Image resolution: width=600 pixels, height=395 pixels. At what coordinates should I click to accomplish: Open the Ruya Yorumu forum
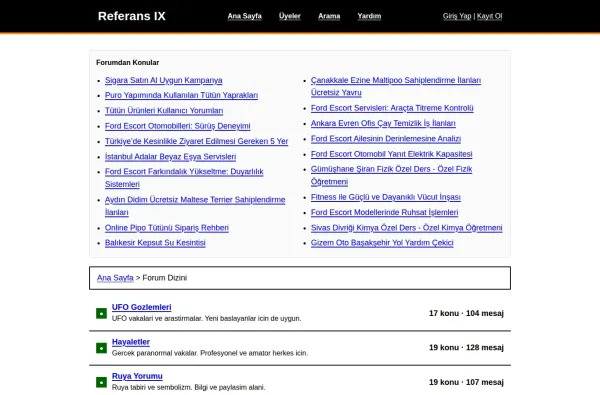click(x=137, y=376)
